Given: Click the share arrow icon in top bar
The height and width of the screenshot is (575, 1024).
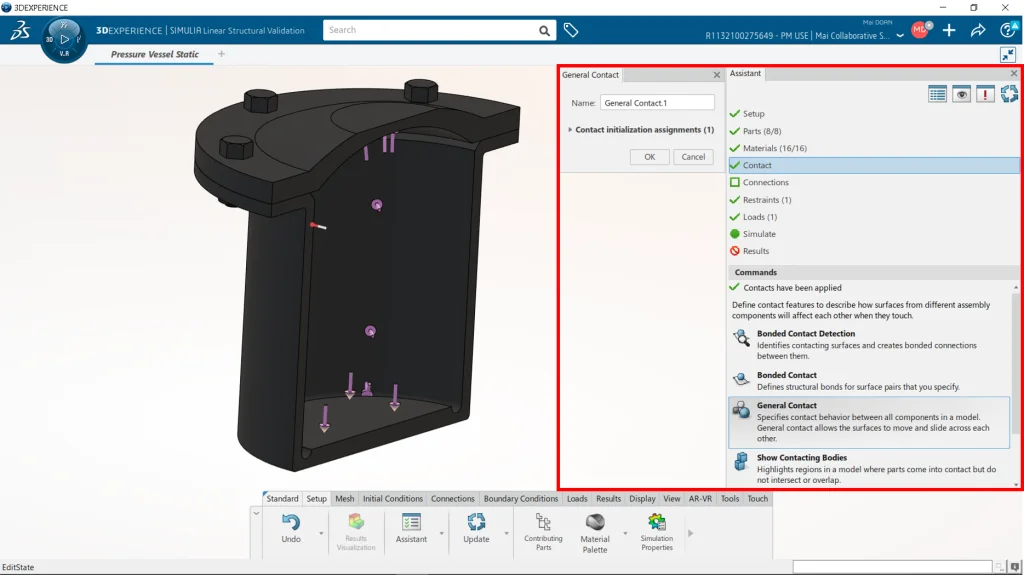Looking at the screenshot, I should (x=978, y=31).
